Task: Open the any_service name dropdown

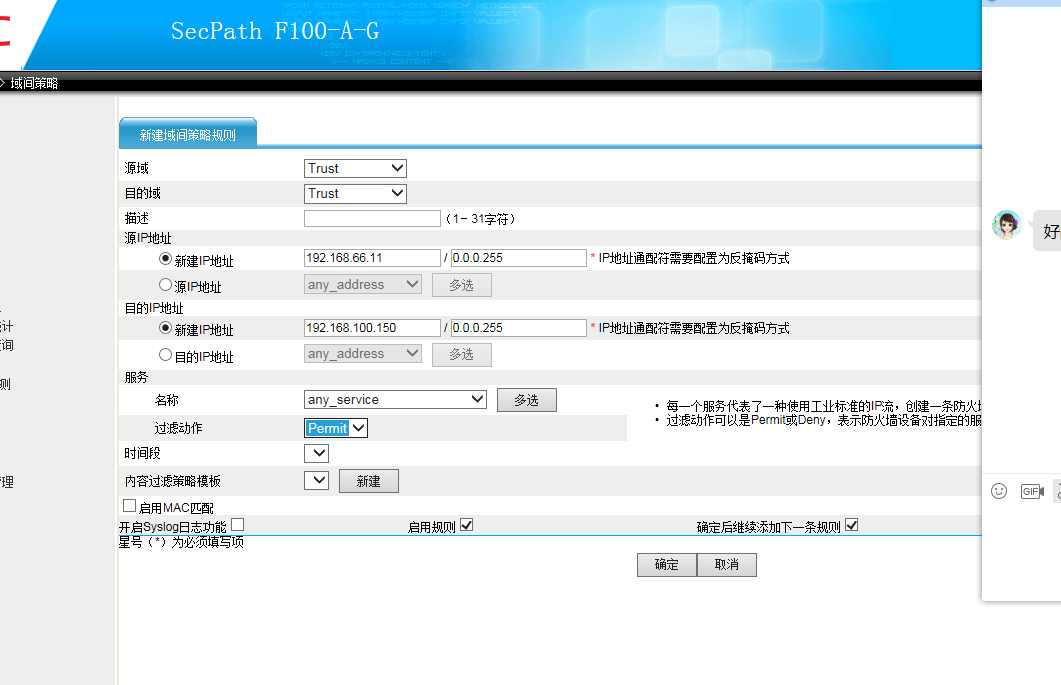Action: click(395, 399)
